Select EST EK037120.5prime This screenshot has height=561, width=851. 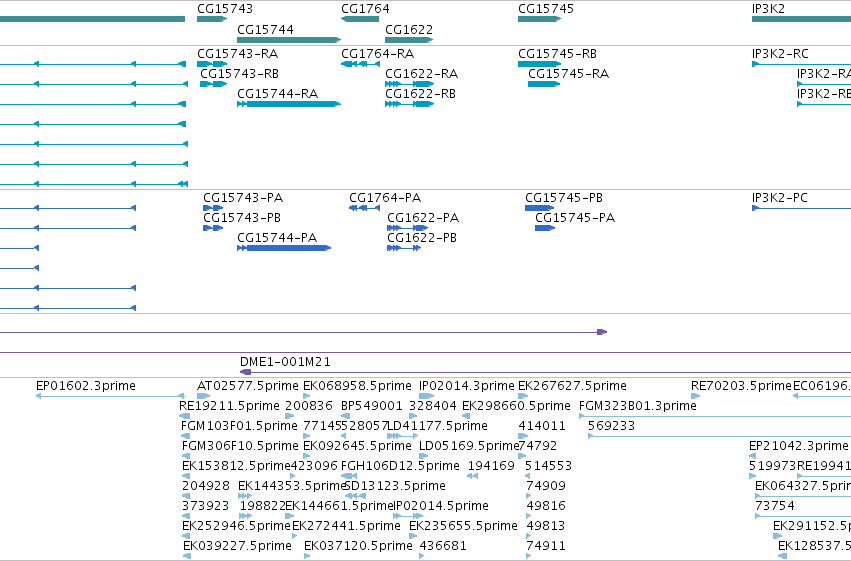[x=358, y=546]
